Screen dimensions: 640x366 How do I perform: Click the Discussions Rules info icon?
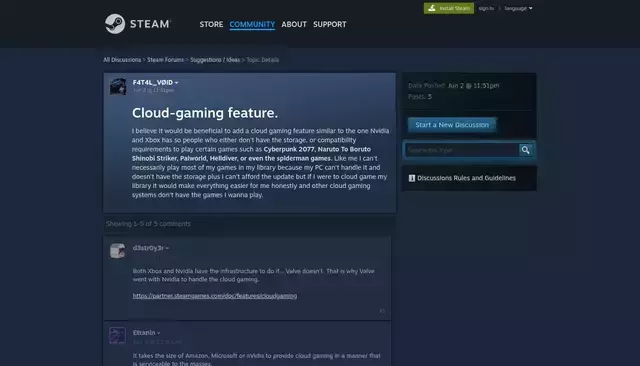click(x=412, y=178)
